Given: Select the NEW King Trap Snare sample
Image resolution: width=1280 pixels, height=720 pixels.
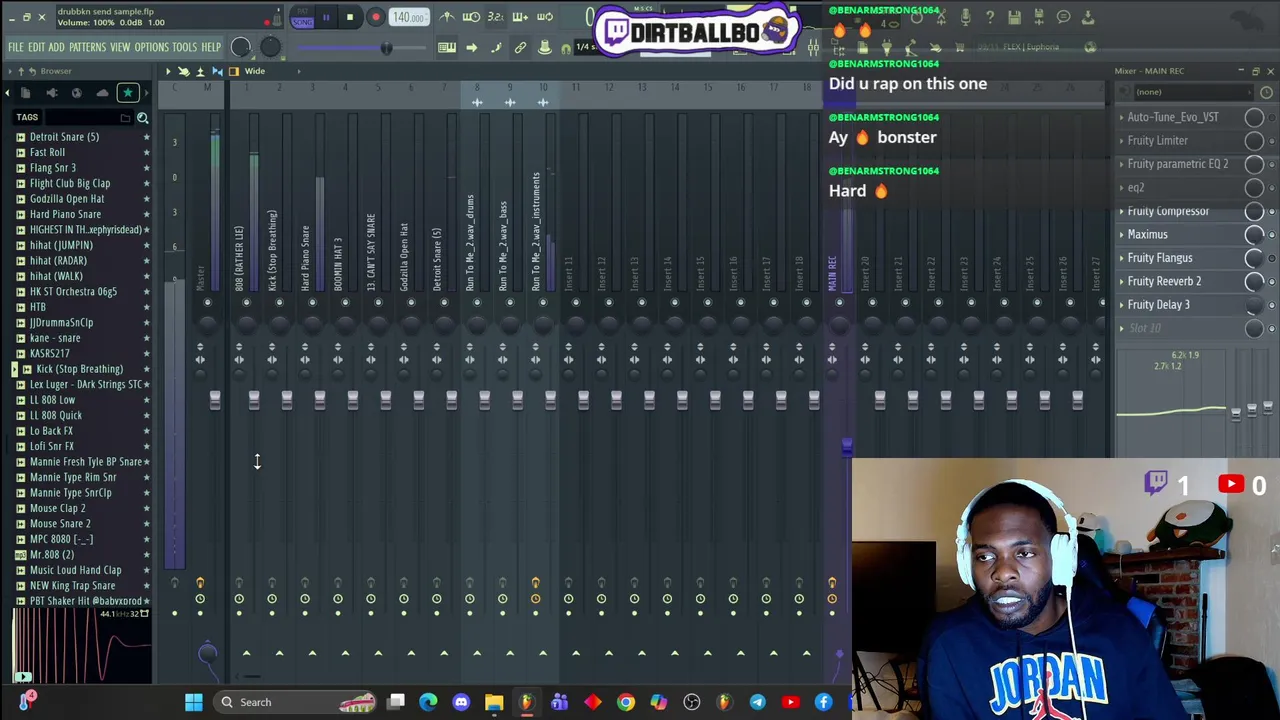Looking at the screenshot, I should pos(72,585).
